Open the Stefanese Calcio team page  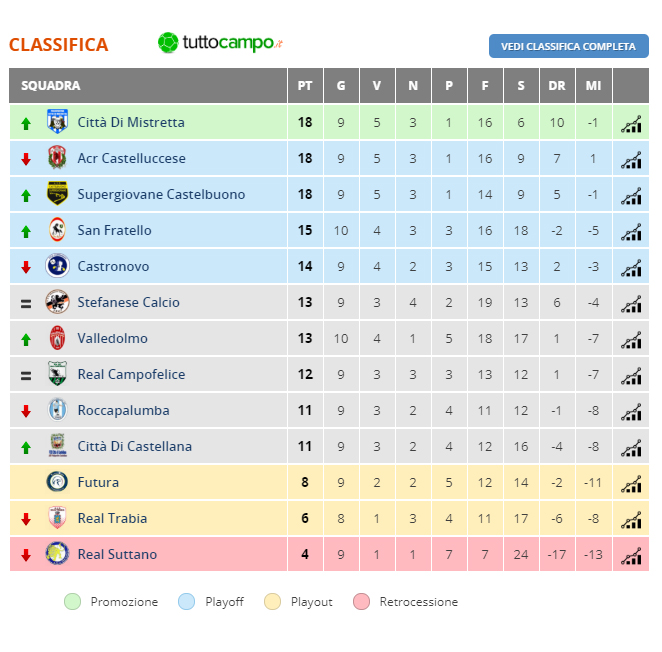[x=128, y=302]
